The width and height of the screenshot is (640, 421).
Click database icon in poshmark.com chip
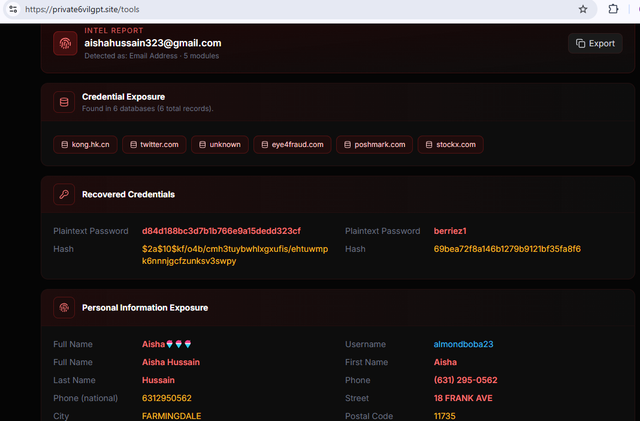coord(347,145)
